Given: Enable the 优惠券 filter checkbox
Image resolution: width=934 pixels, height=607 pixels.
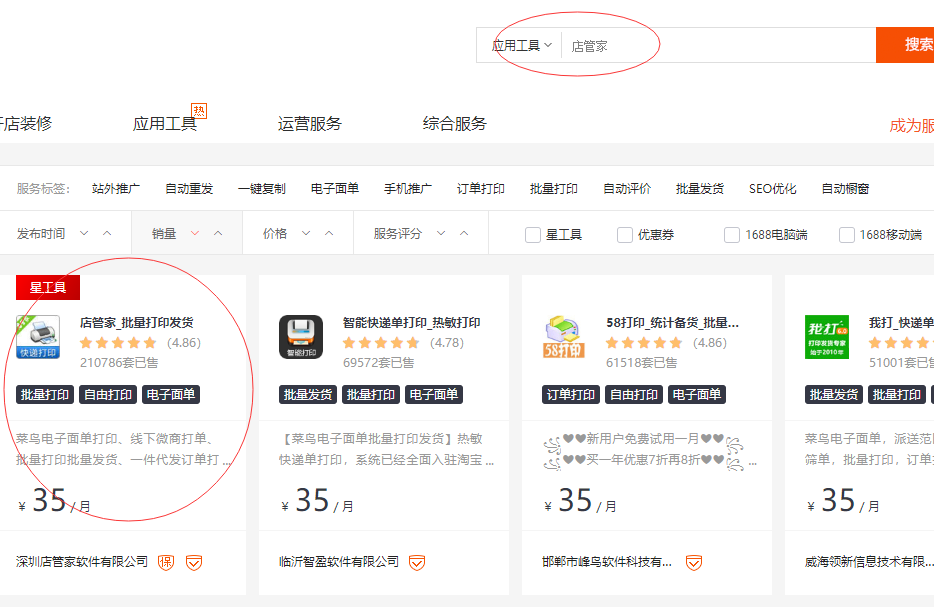Looking at the screenshot, I should 625,235.
